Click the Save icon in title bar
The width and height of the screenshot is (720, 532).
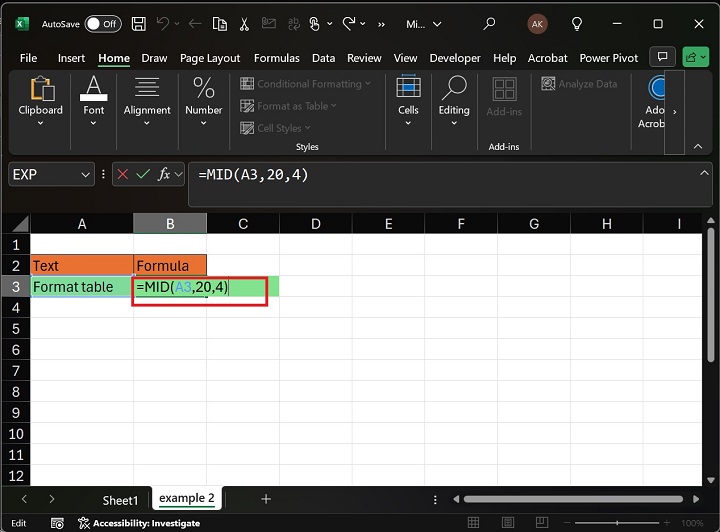[141, 23]
